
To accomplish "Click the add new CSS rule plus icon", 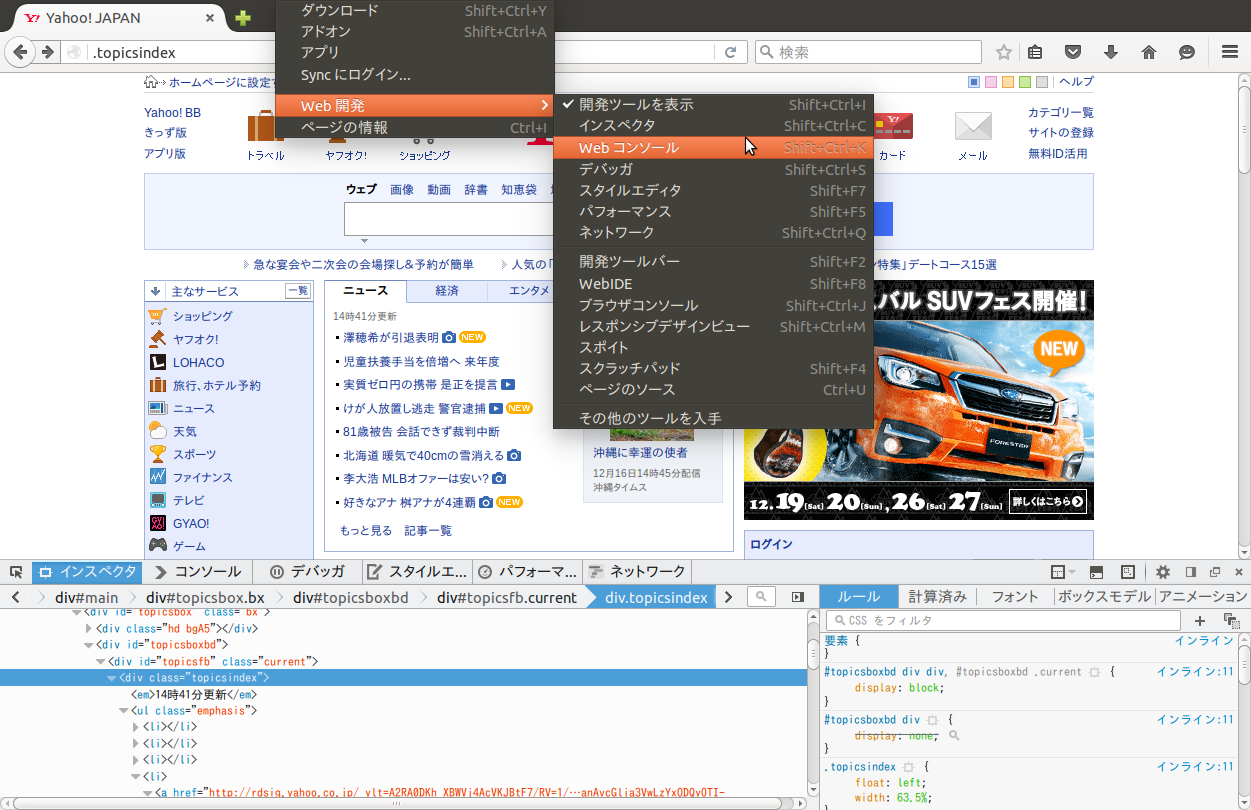I will pyautogui.click(x=1199, y=620).
